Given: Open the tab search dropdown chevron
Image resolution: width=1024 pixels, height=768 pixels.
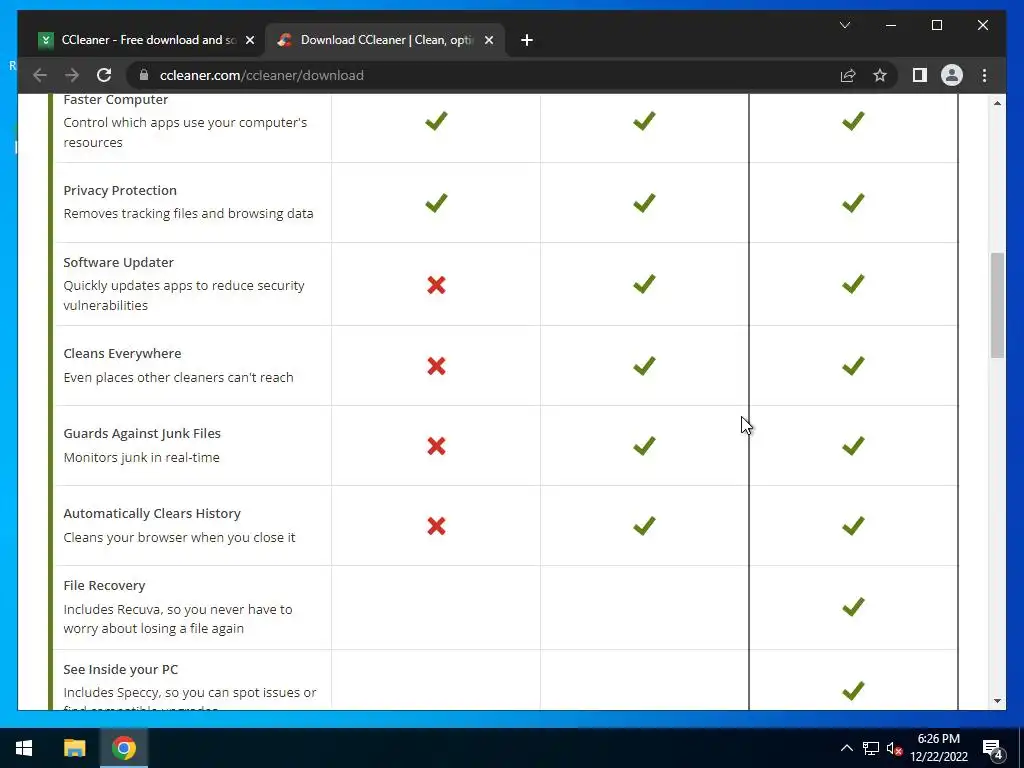Looking at the screenshot, I should [x=844, y=25].
